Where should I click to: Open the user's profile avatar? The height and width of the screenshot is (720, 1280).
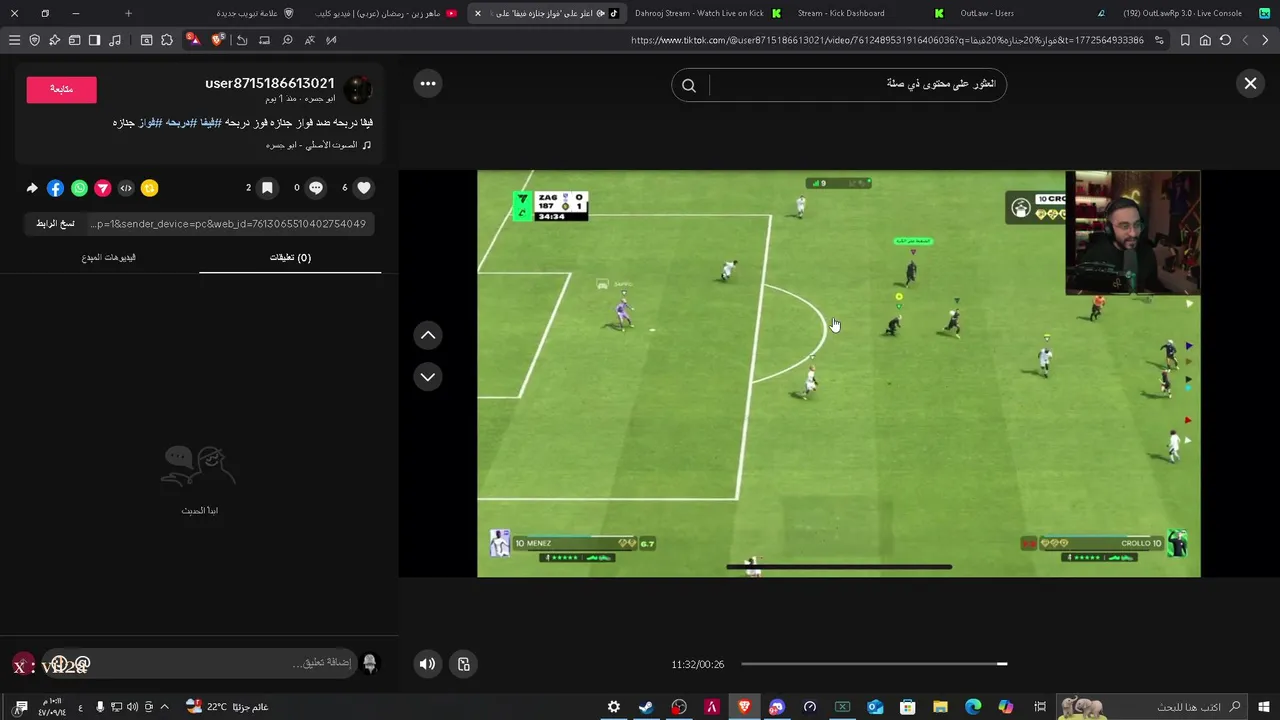357,90
